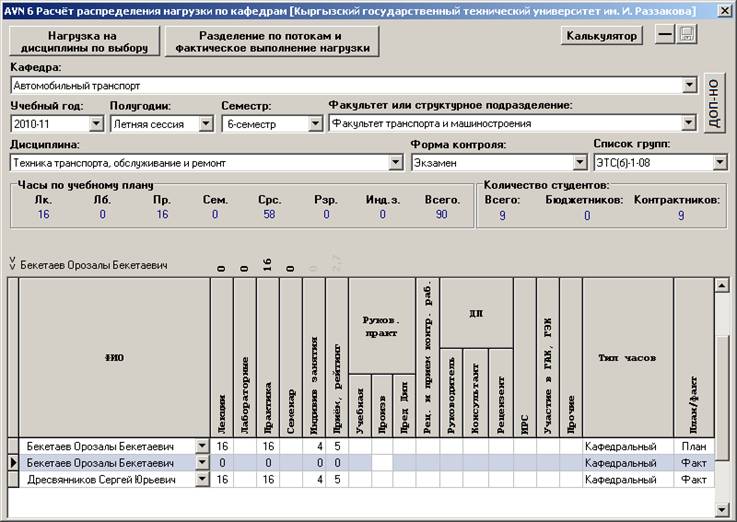Click the Прочие column header
Screen dimensions: 737x522
pos(571,358)
